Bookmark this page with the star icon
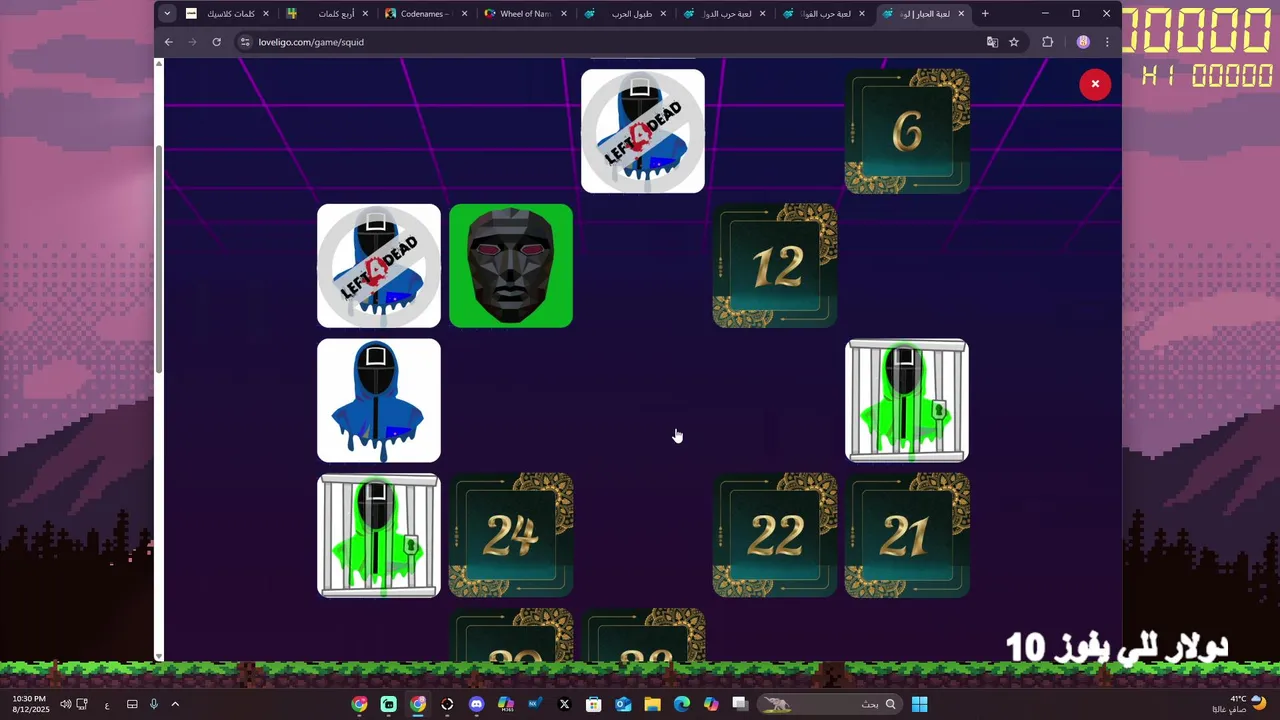Screen dimensions: 1280x720 (x=1014, y=42)
